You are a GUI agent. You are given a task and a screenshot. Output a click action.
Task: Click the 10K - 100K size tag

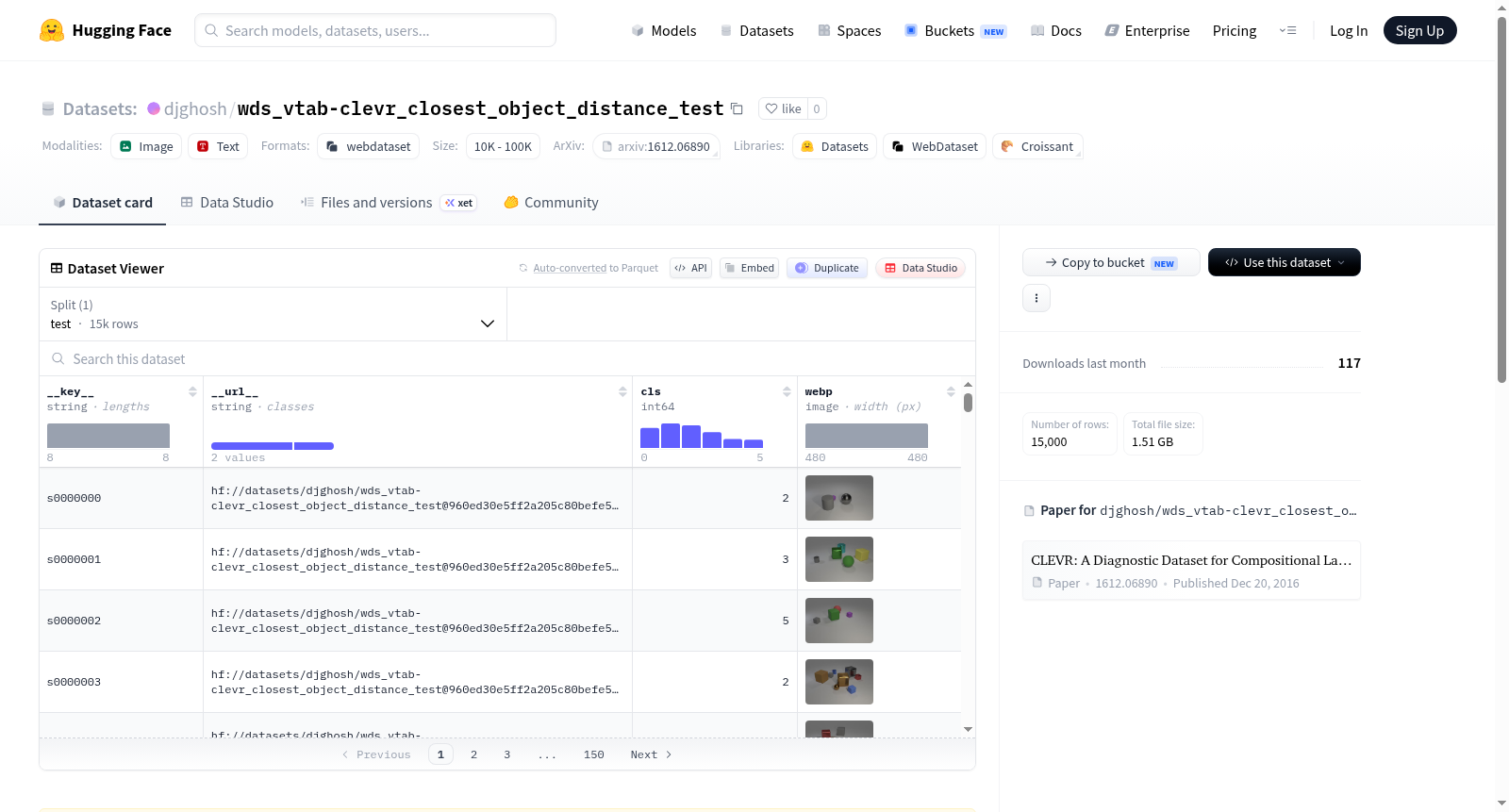click(503, 146)
